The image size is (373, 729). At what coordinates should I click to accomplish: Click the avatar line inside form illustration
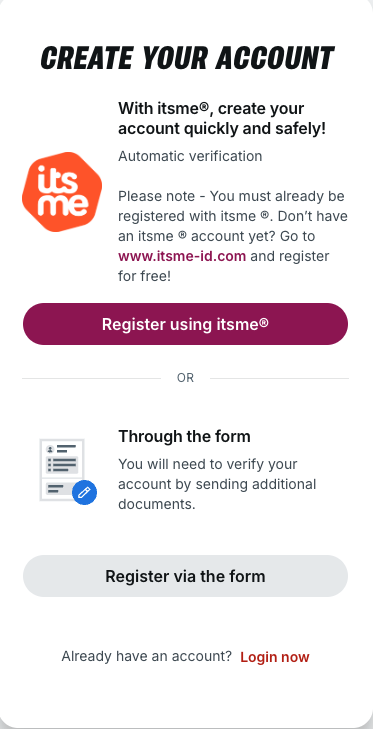tap(62, 449)
